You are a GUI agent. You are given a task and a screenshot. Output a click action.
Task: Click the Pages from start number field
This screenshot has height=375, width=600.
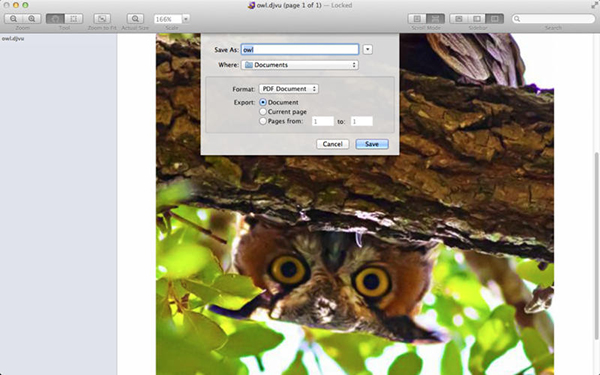[x=323, y=121]
